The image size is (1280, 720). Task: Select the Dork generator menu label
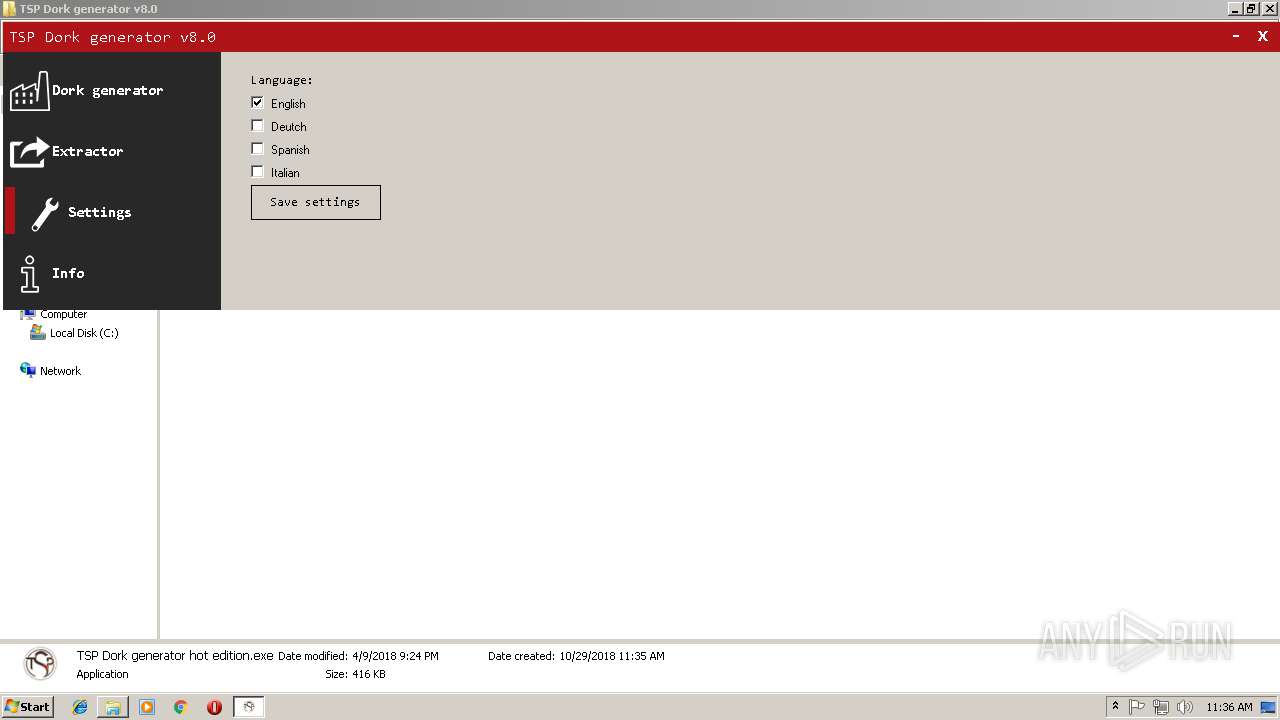pyautogui.click(x=107, y=90)
